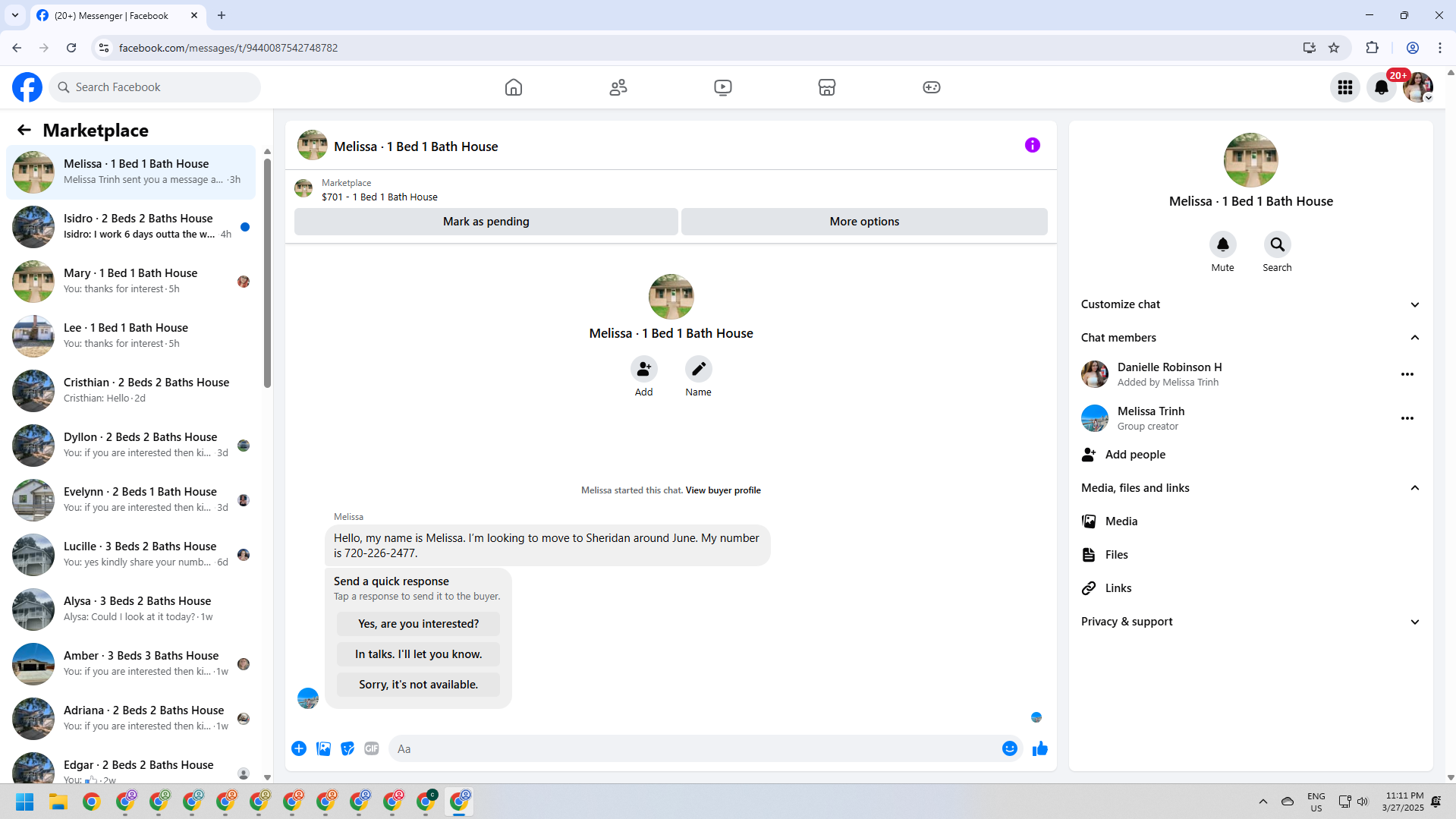Open options for Melissa Trinh
The image size is (1456, 819).
(x=1407, y=418)
